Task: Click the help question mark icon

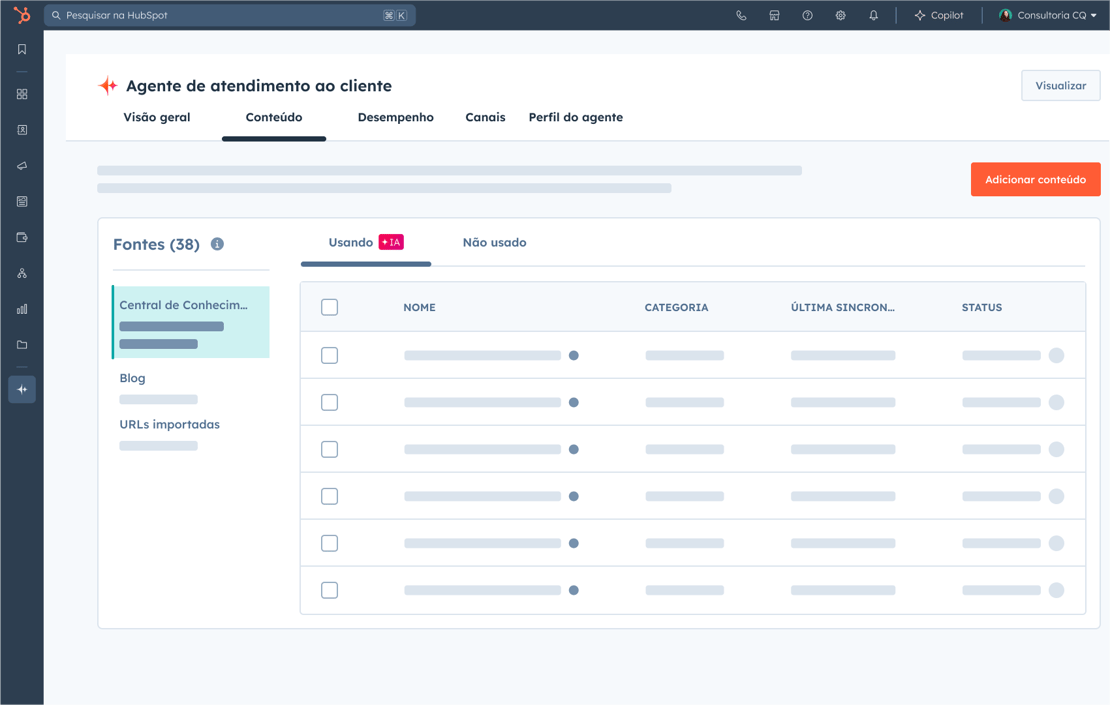Action: point(807,16)
